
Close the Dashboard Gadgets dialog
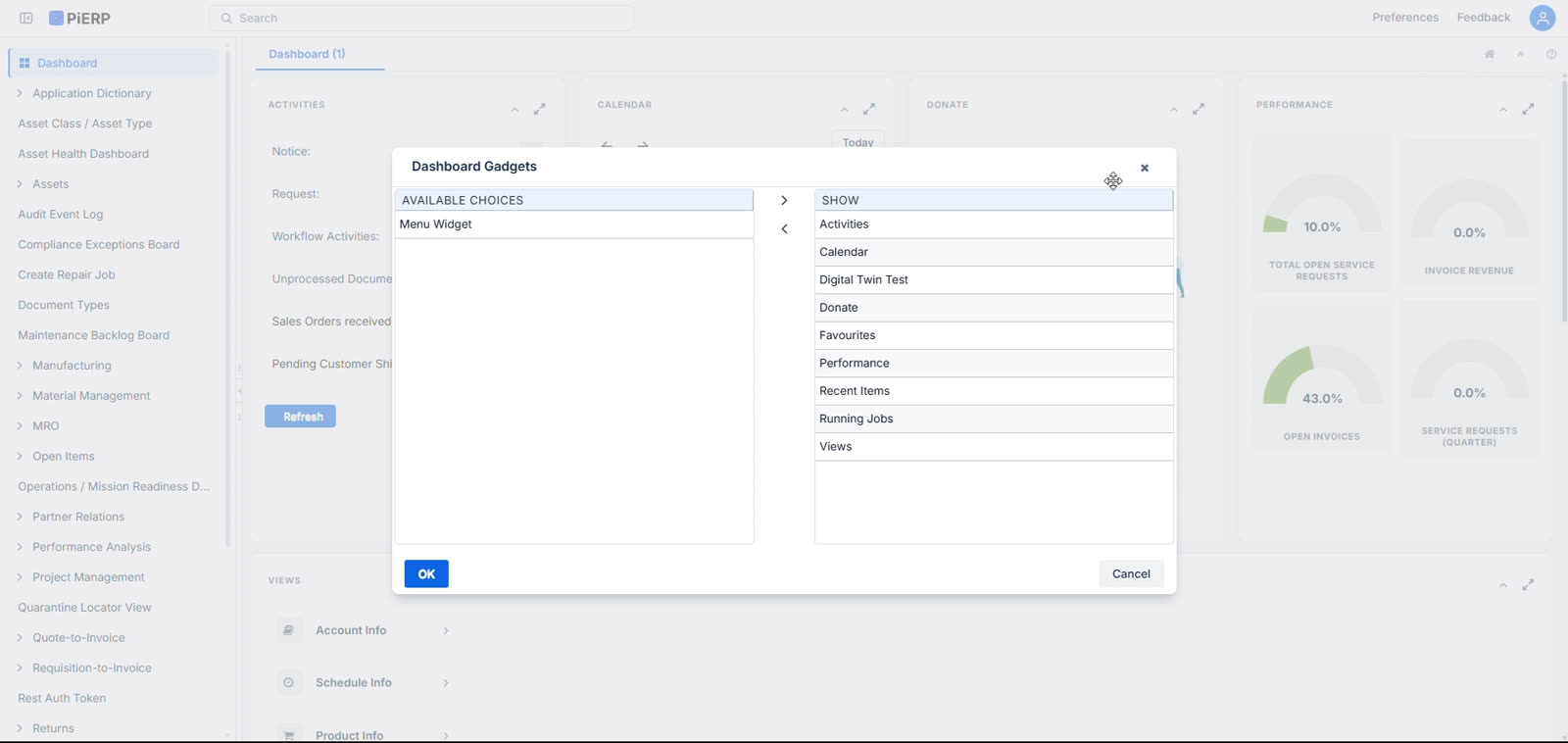[1145, 168]
